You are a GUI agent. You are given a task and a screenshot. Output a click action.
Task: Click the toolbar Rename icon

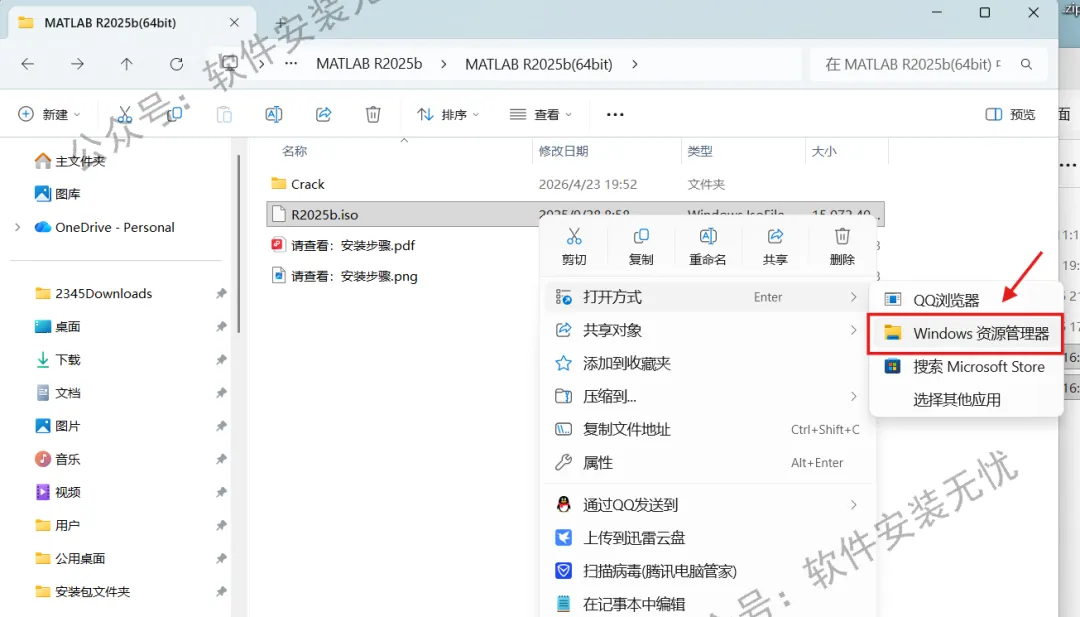coord(273,114)
